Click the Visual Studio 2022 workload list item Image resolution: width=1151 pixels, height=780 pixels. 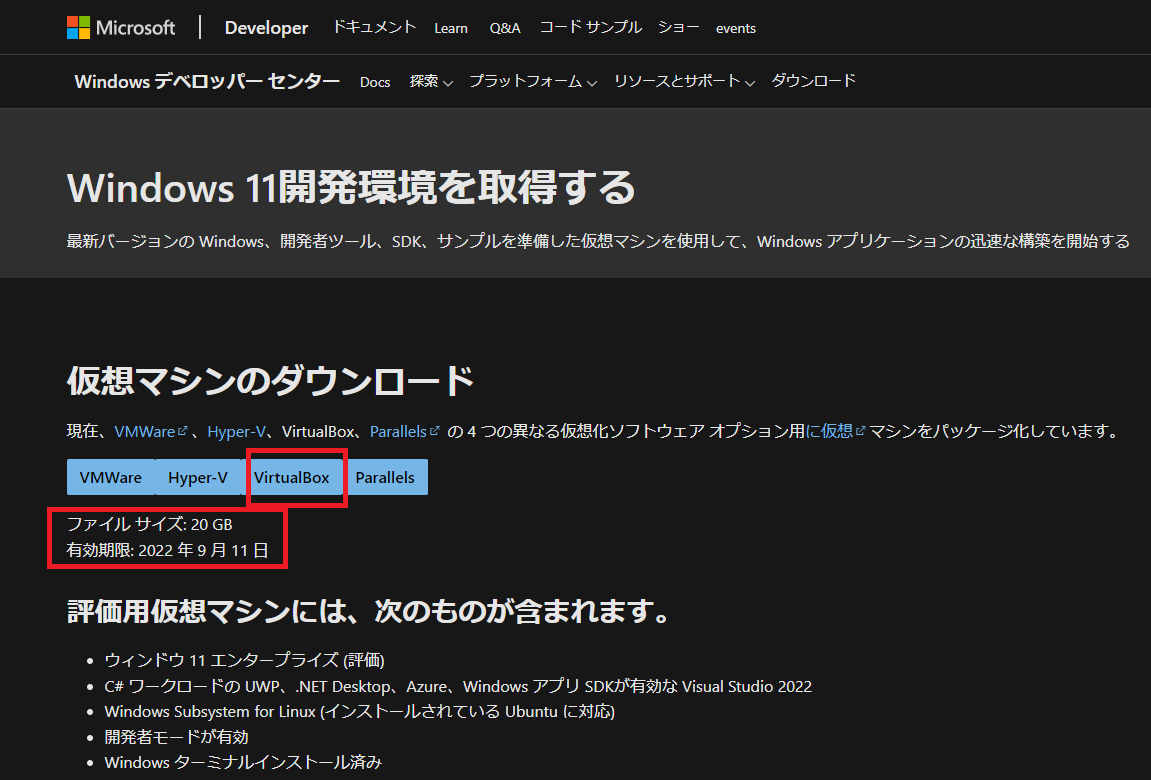tap(458, 686)
